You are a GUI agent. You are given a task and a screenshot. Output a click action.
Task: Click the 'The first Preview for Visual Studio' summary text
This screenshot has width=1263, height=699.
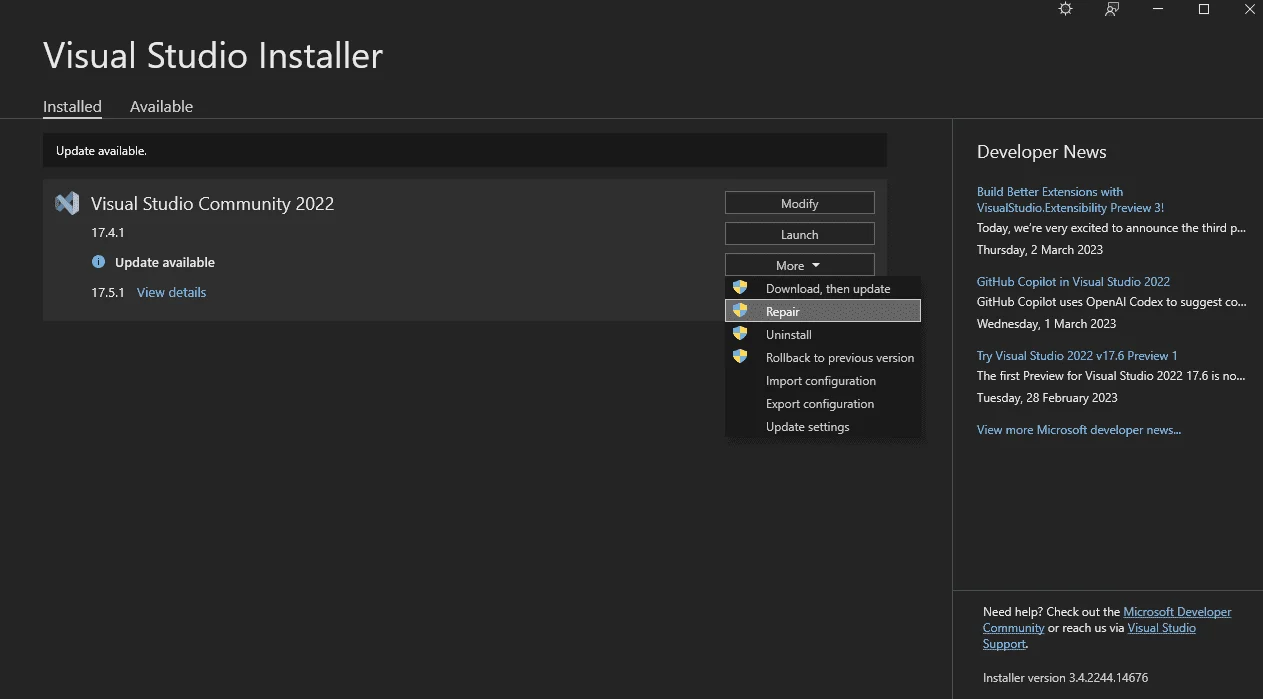(1111, 375)
